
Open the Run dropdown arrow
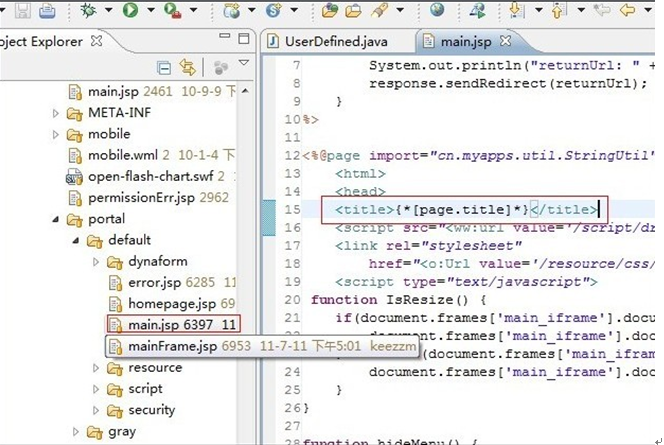tap(150, 10)
